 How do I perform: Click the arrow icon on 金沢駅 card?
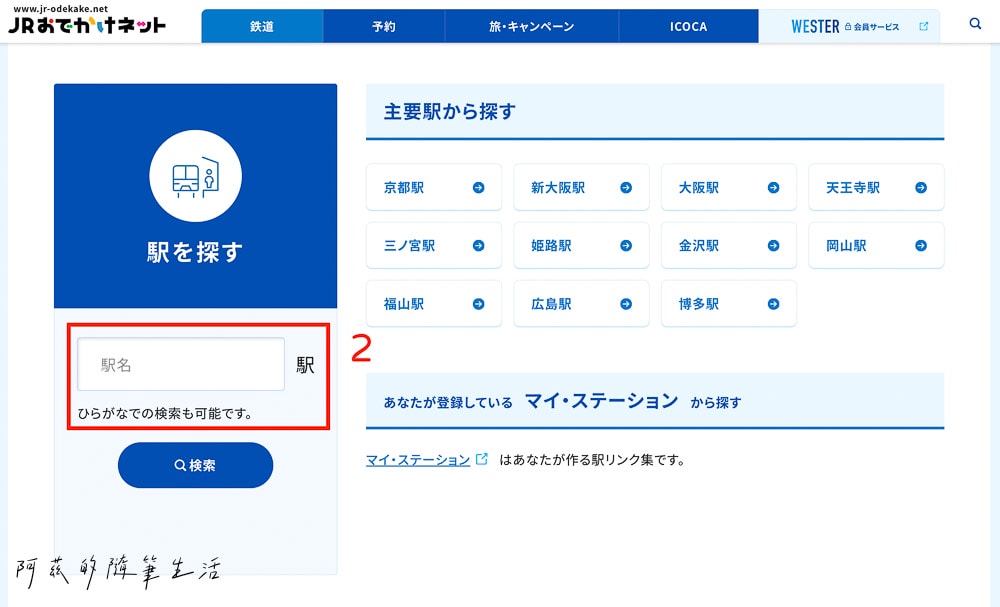[774, 245]
